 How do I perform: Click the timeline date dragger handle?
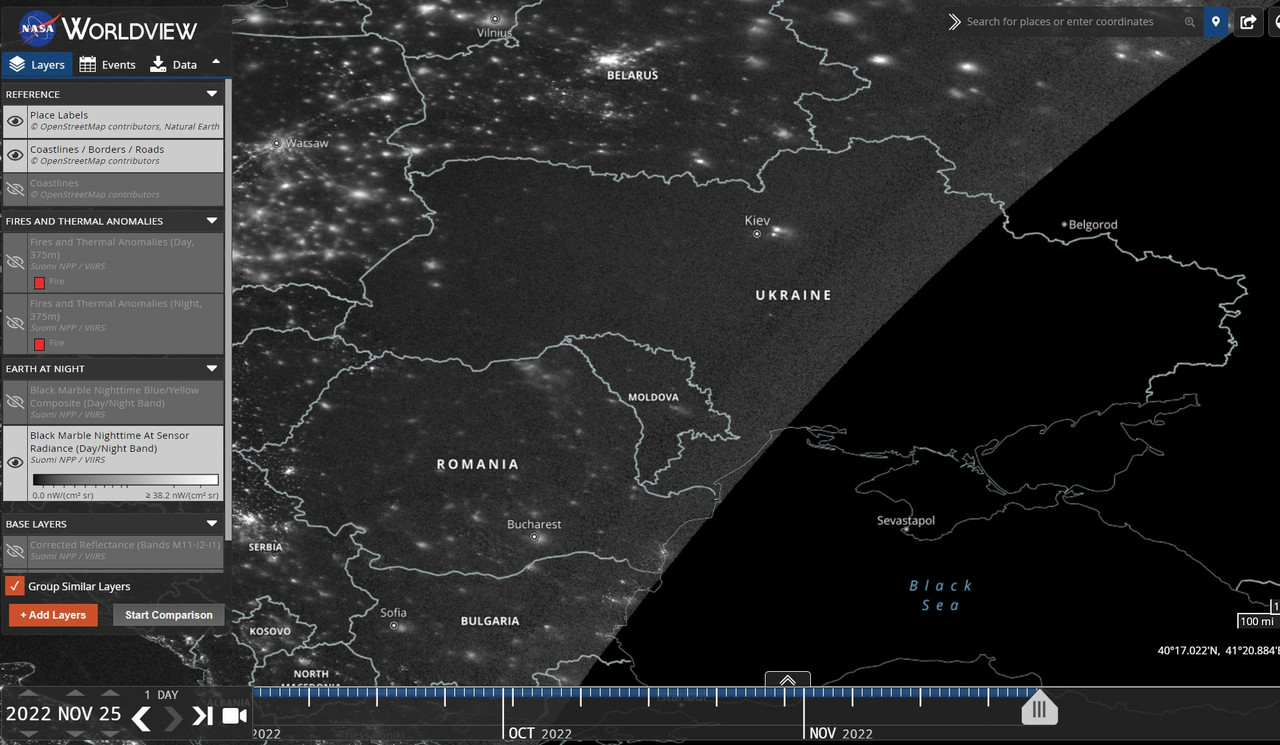(1039, 709)
